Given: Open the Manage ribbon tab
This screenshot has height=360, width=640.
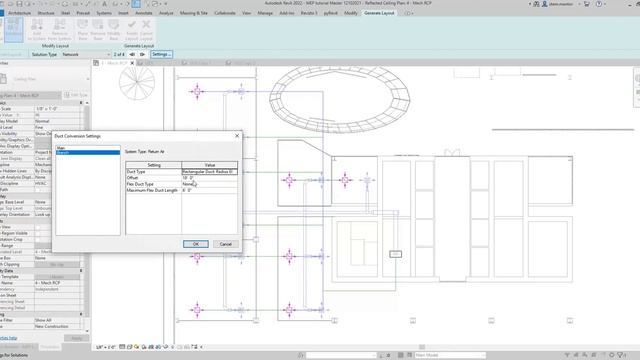Looking at the screenshot, I should tap(265, 13).
